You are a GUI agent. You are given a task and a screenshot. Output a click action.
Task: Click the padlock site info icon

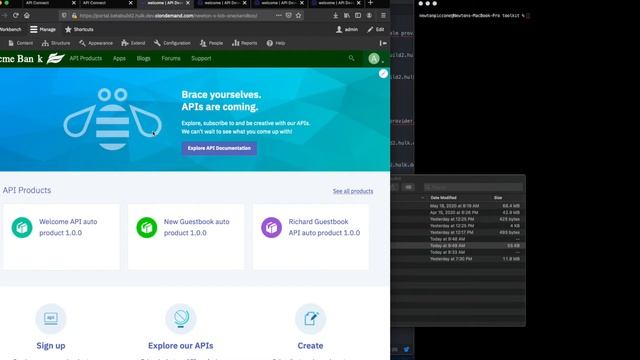click(74, 16)
